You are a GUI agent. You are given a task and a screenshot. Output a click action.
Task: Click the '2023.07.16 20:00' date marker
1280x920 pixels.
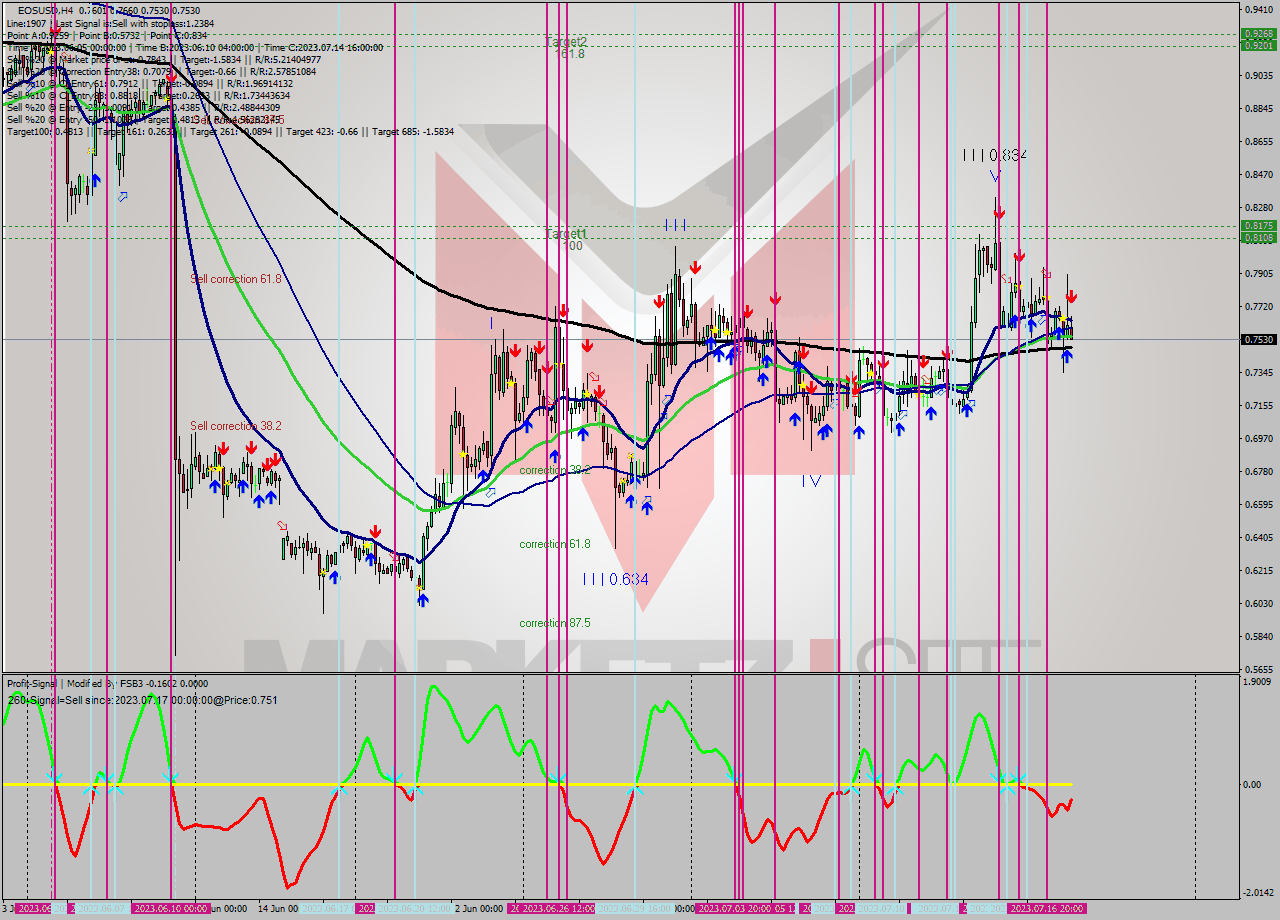coord(1048,908)
